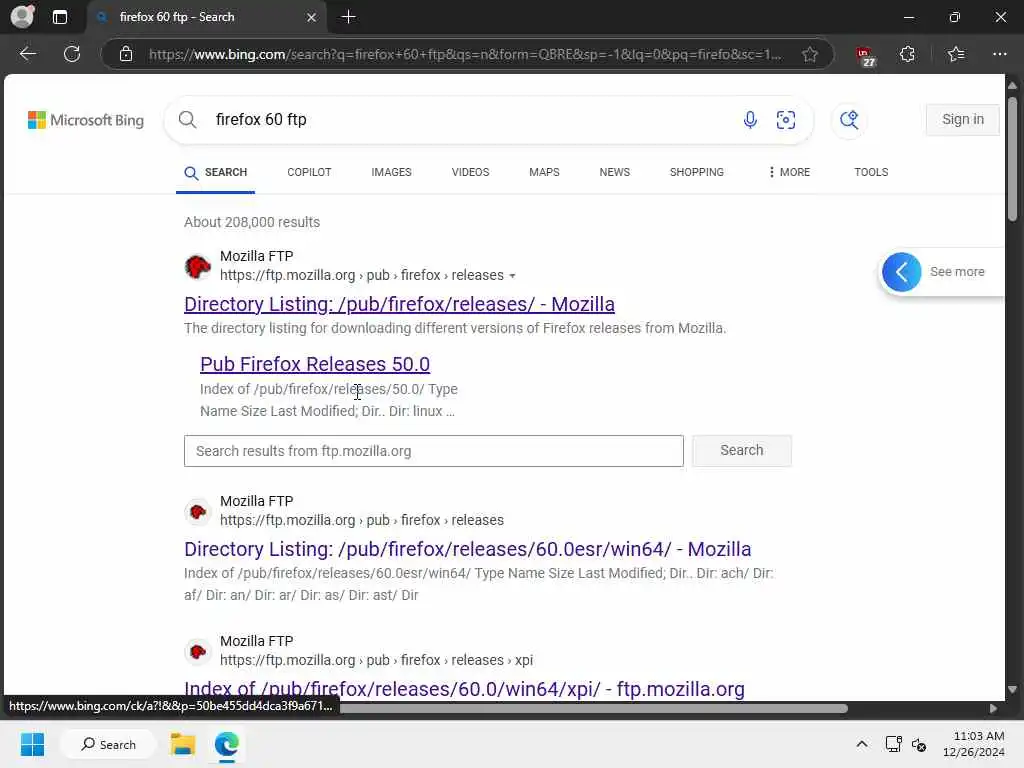Open Index of 60.0/win64/xpi link
Screen dimensions: 1024x768
click(x=464, y=689)
